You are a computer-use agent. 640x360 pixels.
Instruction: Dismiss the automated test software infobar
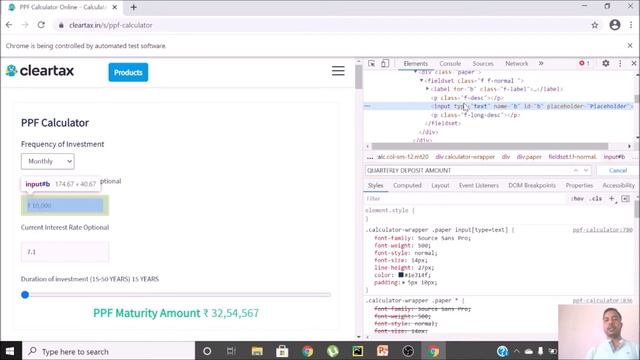click(630, 46)
